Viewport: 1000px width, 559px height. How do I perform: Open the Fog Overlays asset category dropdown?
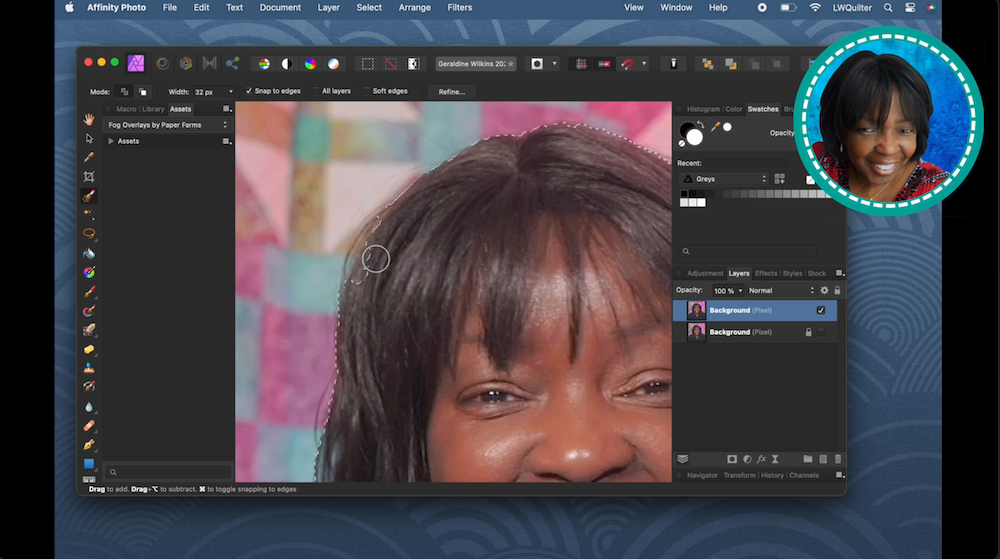[x=167, y=125]
